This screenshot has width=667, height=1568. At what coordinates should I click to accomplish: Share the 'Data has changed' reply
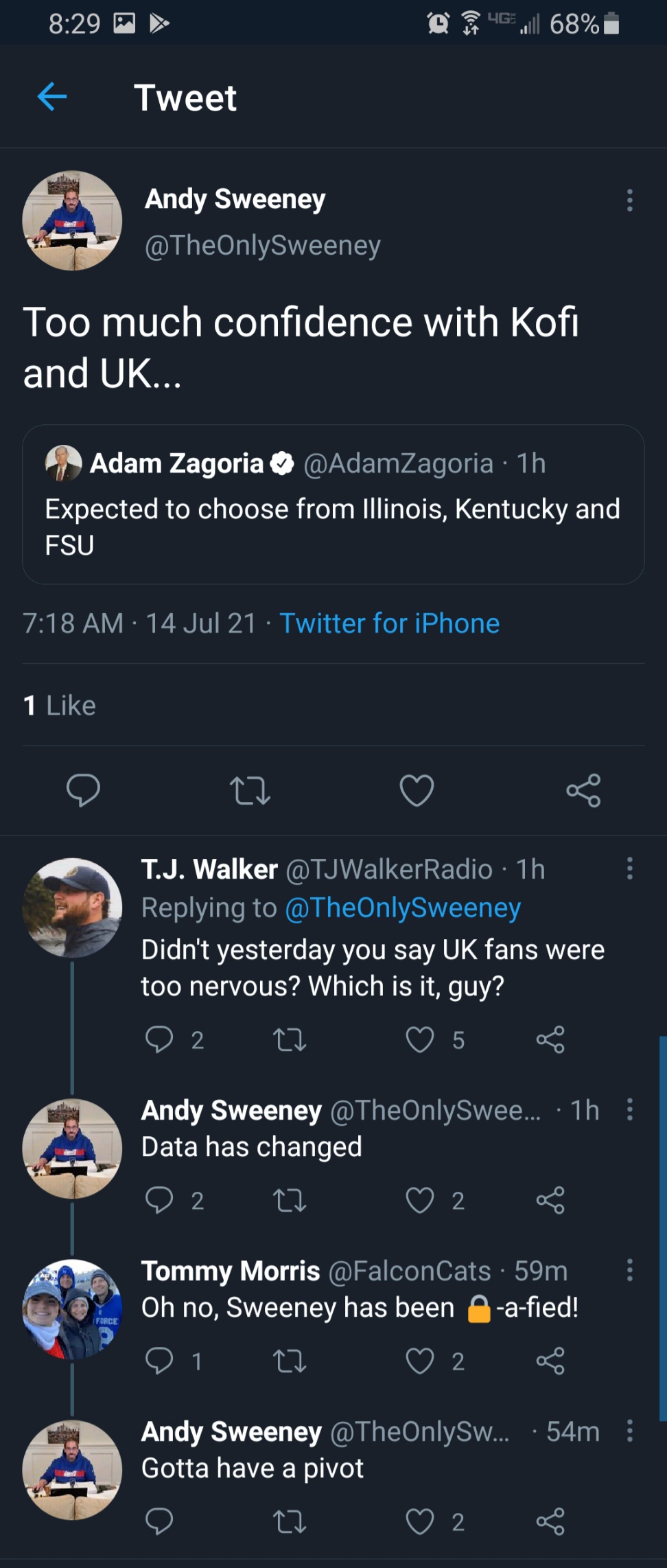tap(550, 1201)
